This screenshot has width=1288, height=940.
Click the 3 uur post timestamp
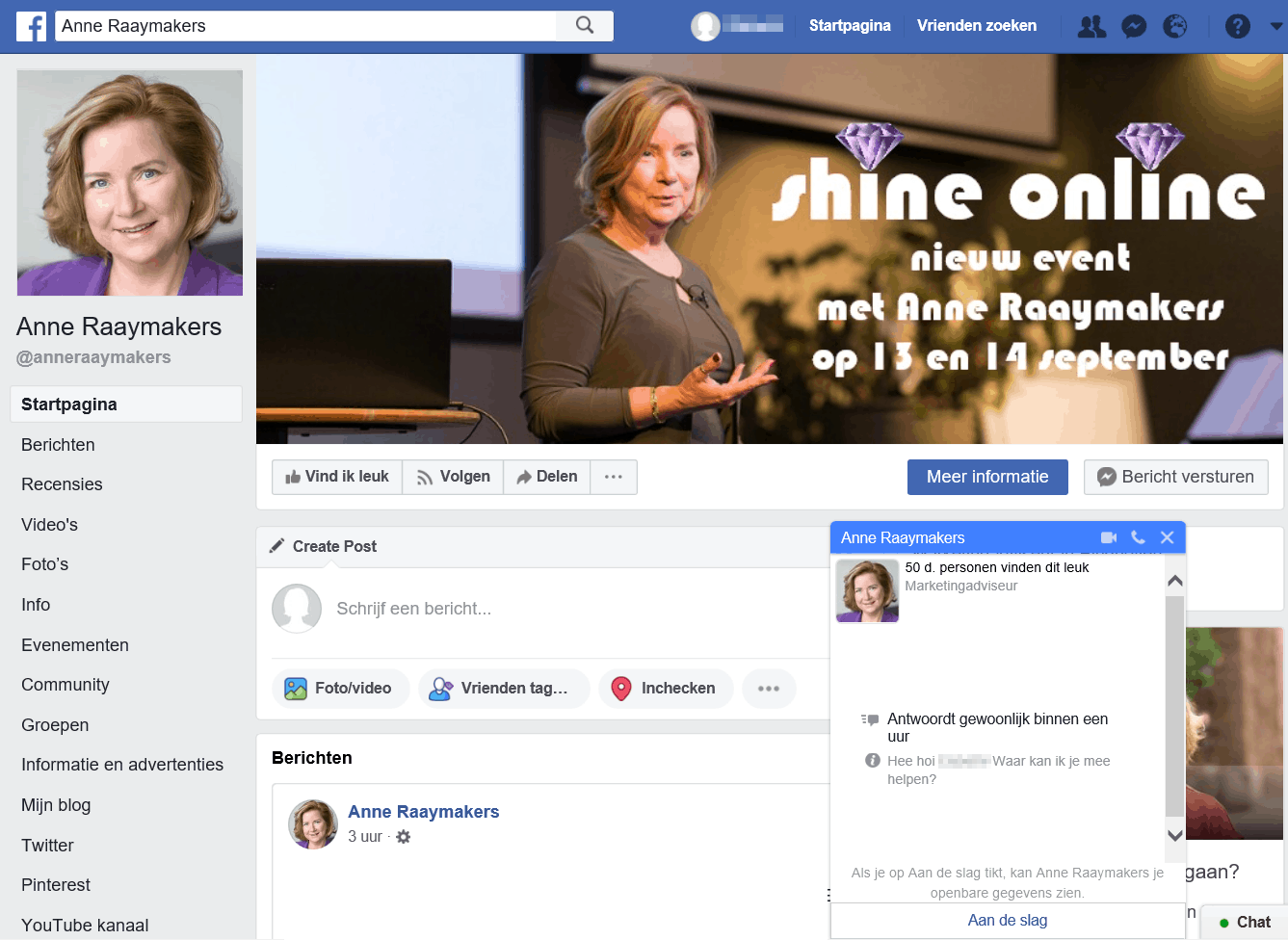pyautogui.click(x=365, y=837)
